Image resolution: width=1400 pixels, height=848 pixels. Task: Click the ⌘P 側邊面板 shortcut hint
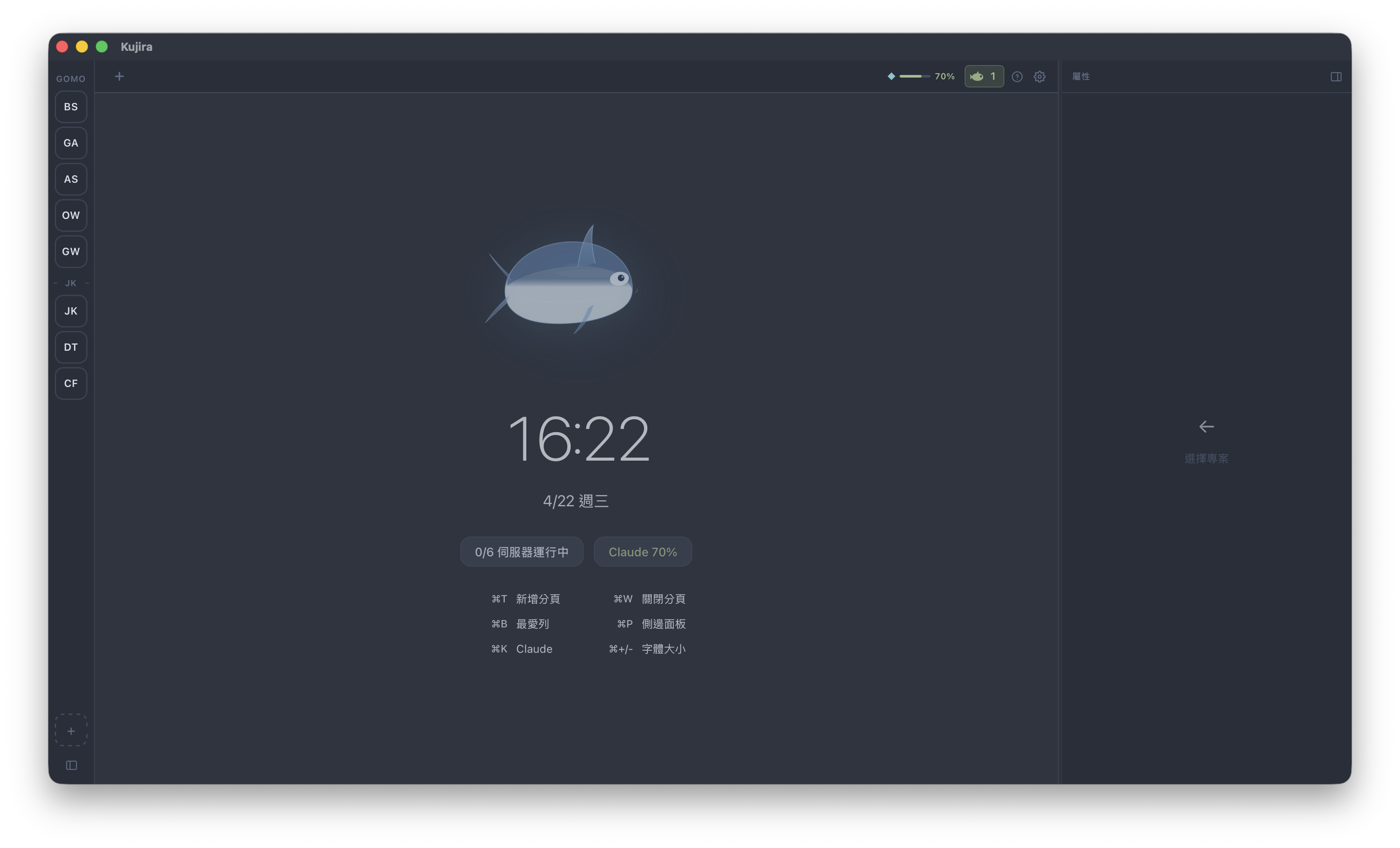click(651, 624)
